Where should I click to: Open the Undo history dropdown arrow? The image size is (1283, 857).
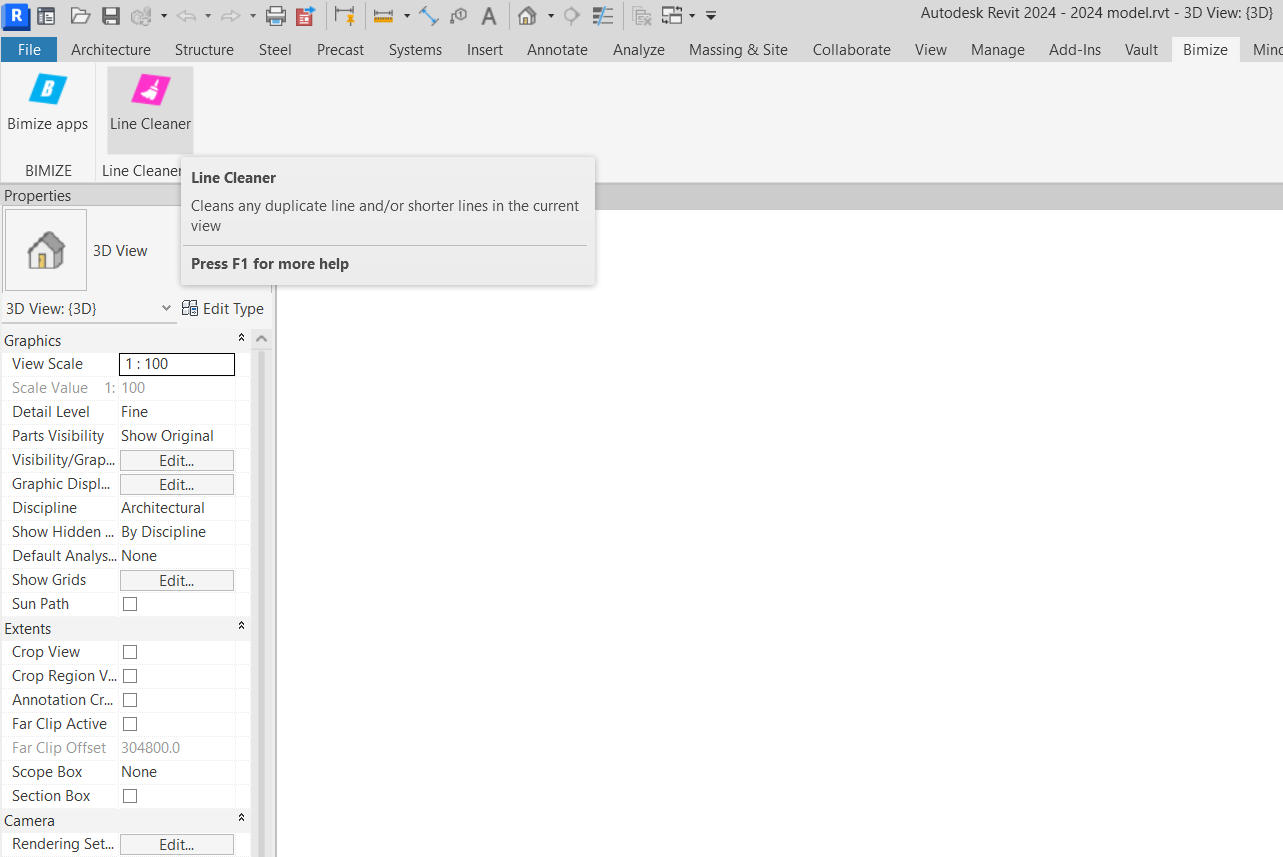point(208,16)
